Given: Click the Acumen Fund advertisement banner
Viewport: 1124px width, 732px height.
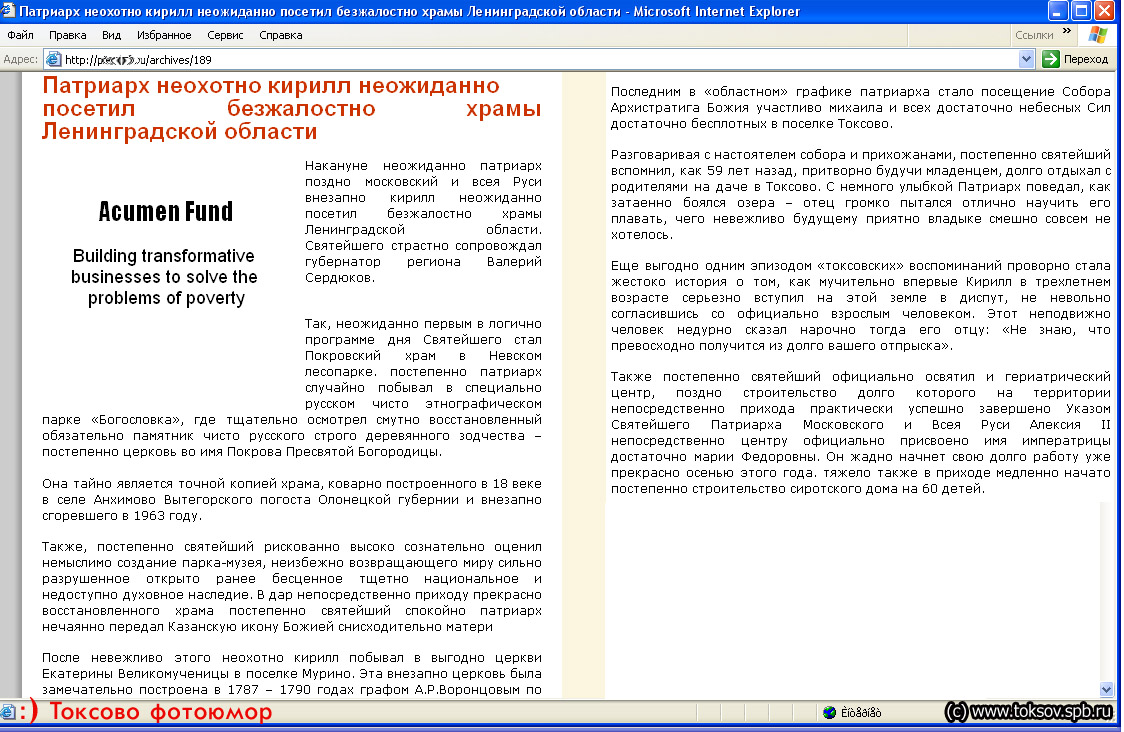Looking at the screenshot, I should tap(165, 253).
